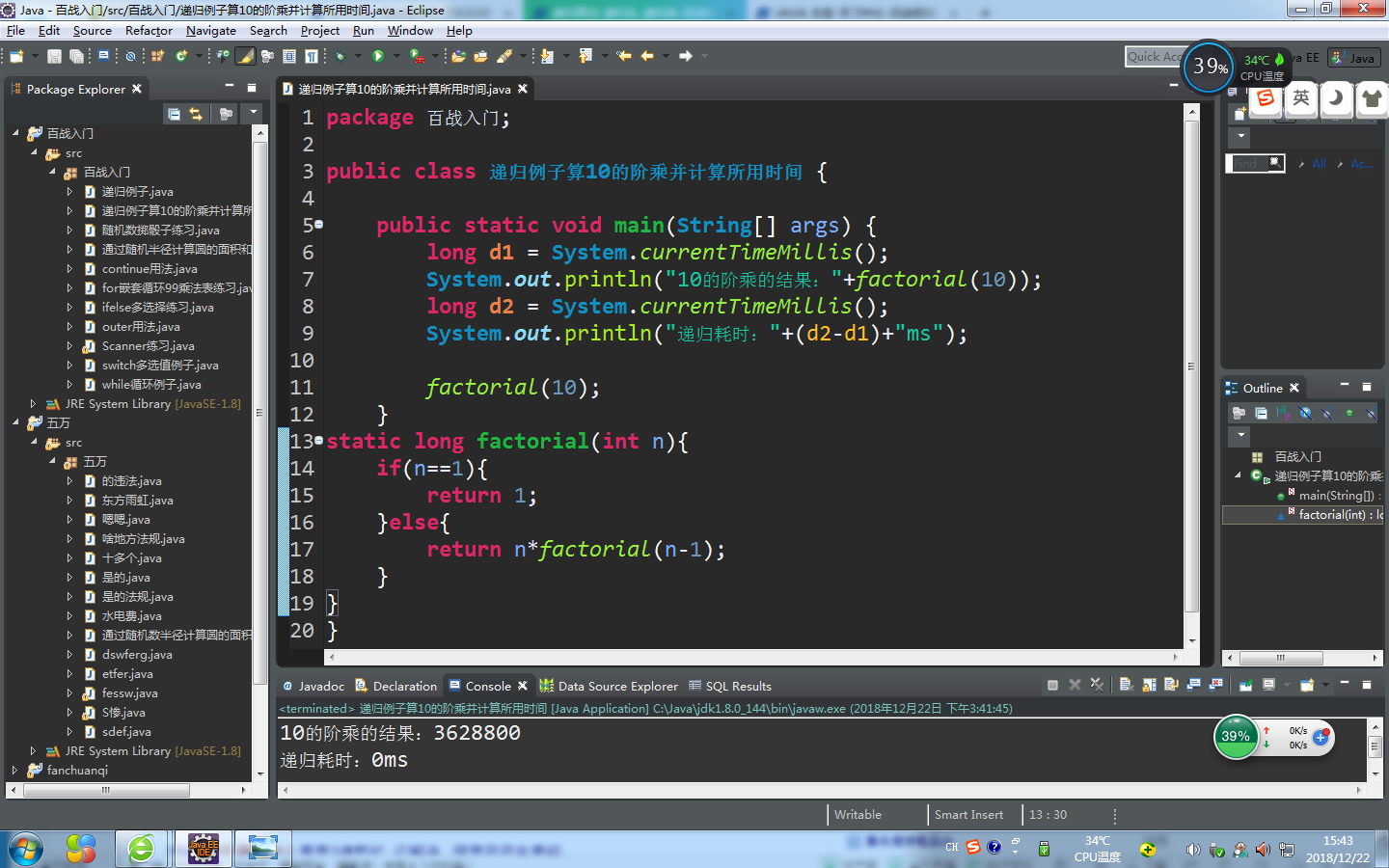Collapse class node in Outline tree
Viewport: 1389px width, 868px height.
pos(1238,475)
